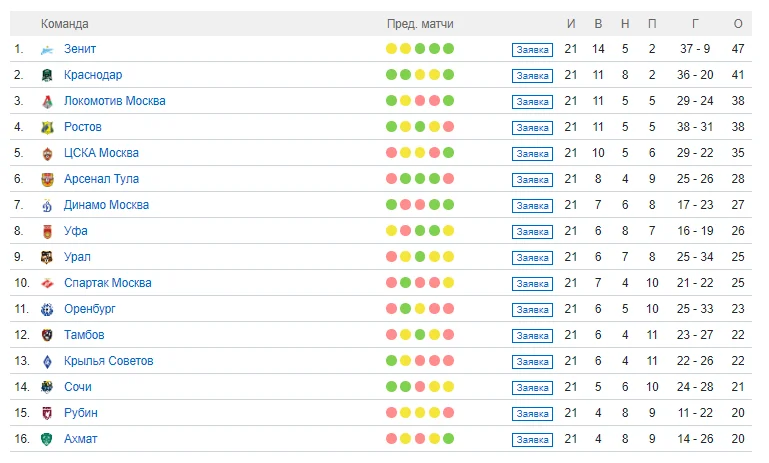Click the Рубин club crest
769x463 pixels.
click(x=47, y=413)
